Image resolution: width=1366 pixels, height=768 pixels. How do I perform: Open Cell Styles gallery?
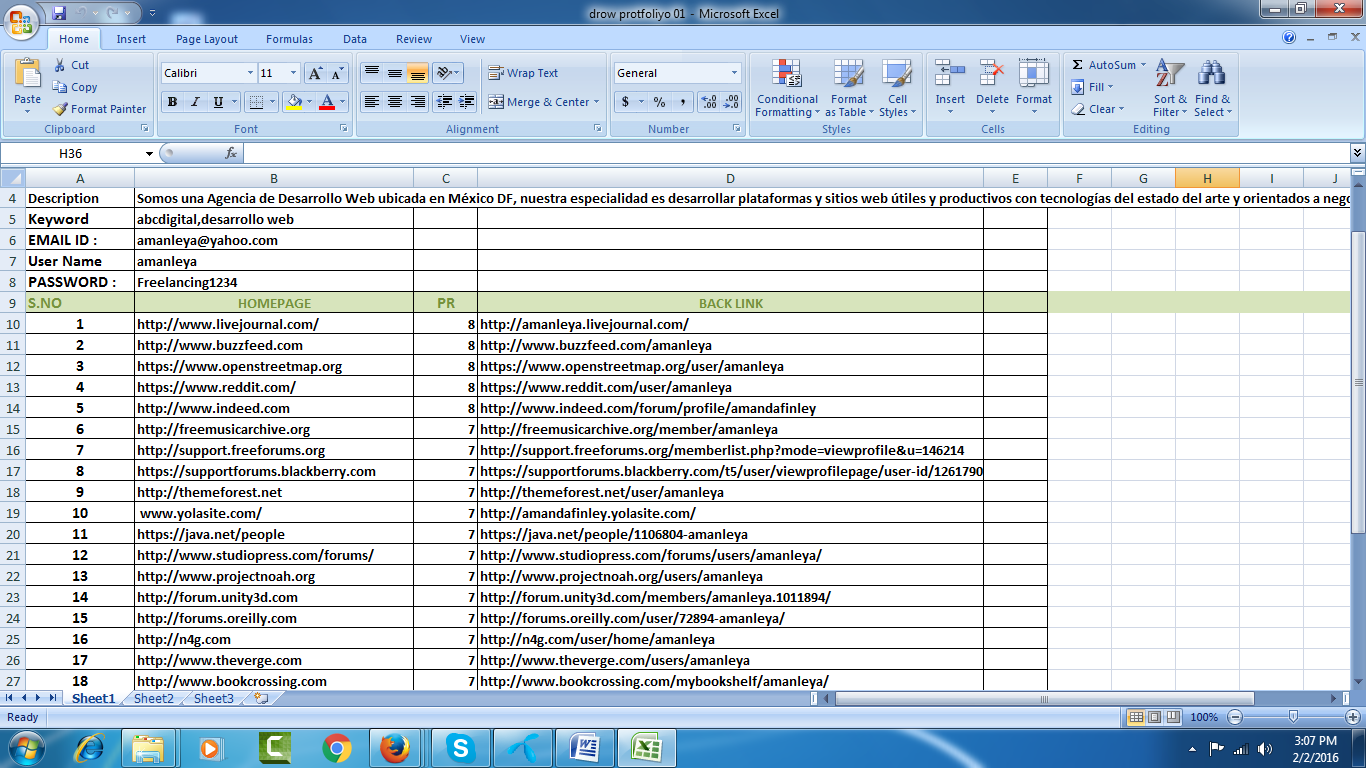[897, 89]
